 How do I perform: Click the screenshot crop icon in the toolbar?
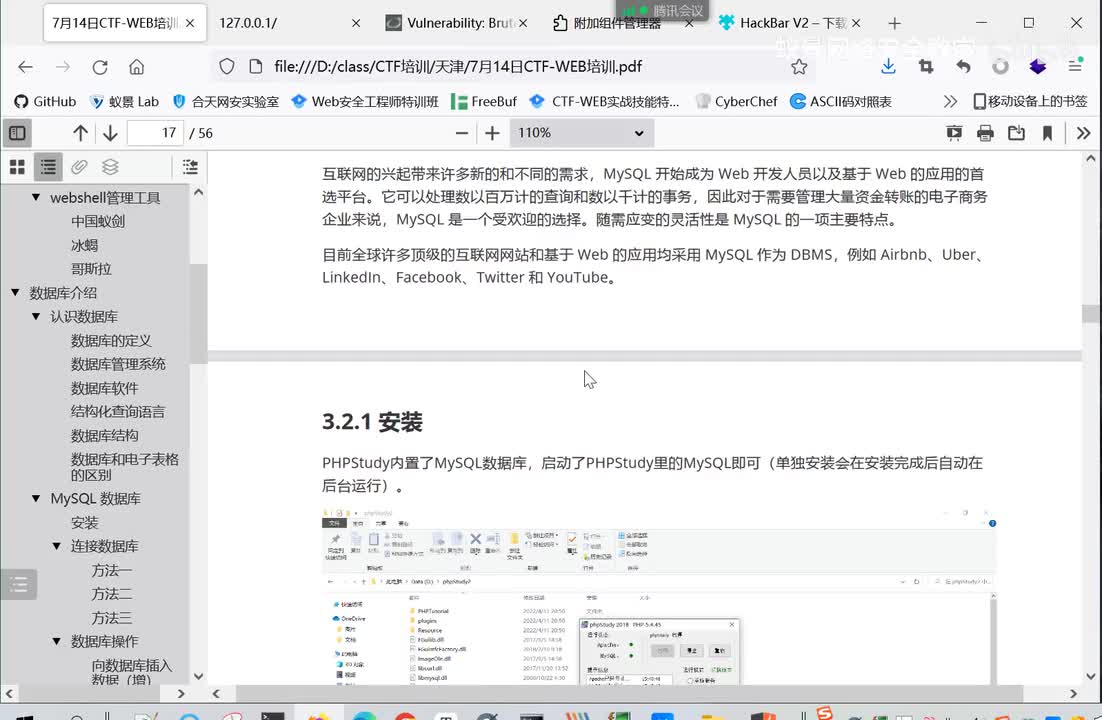click(926, 67)
